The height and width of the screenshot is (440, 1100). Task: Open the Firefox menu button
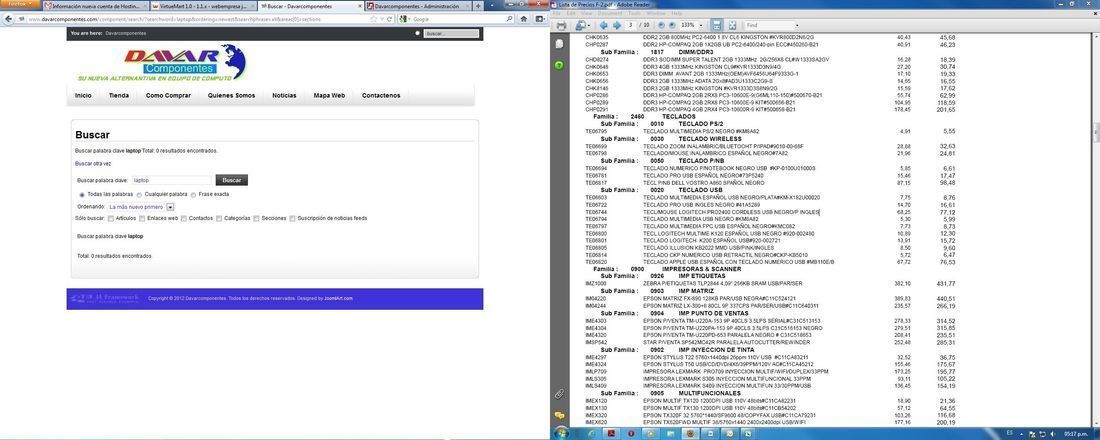tap(20, 5)
